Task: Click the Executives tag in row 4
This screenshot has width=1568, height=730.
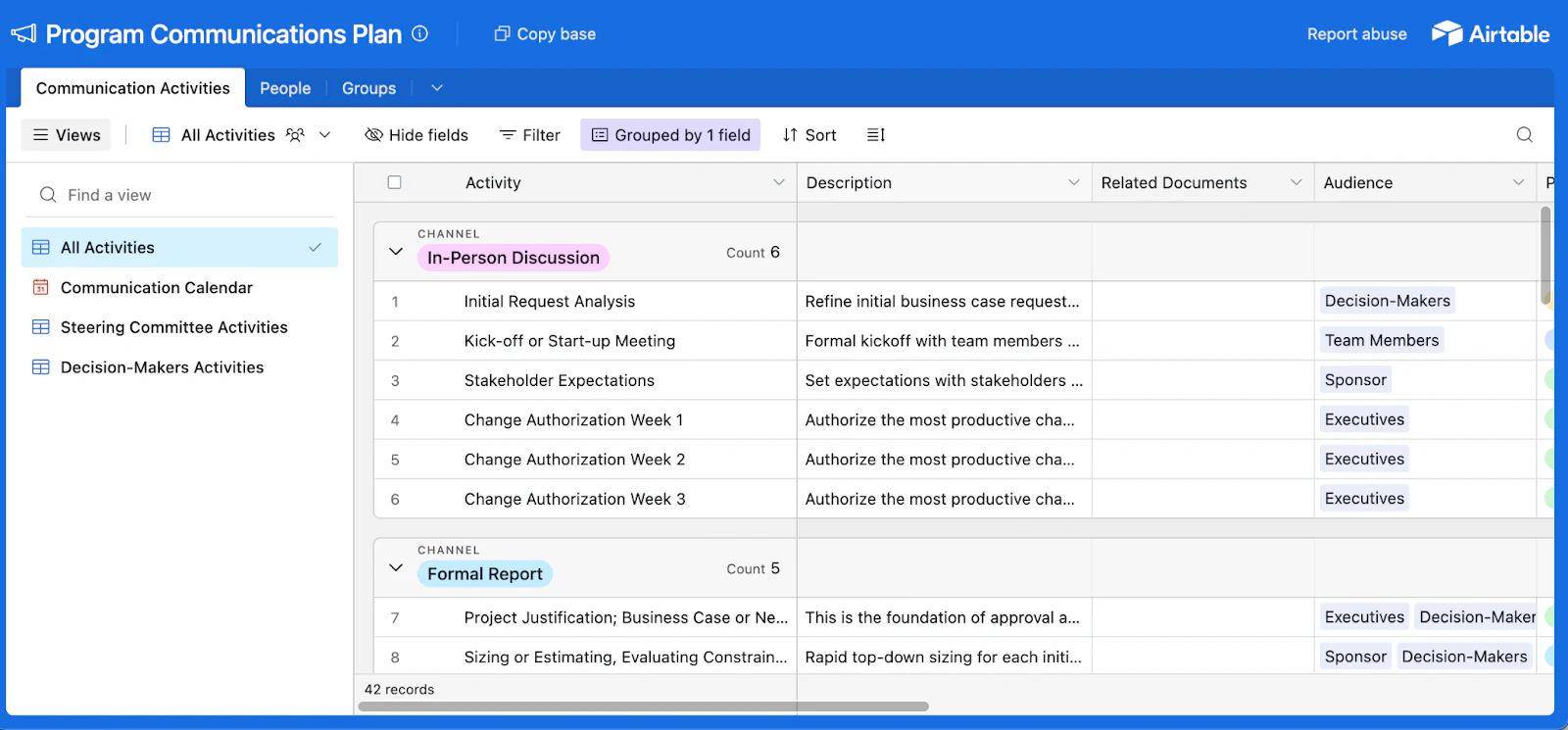Action: pos(1364,419)
